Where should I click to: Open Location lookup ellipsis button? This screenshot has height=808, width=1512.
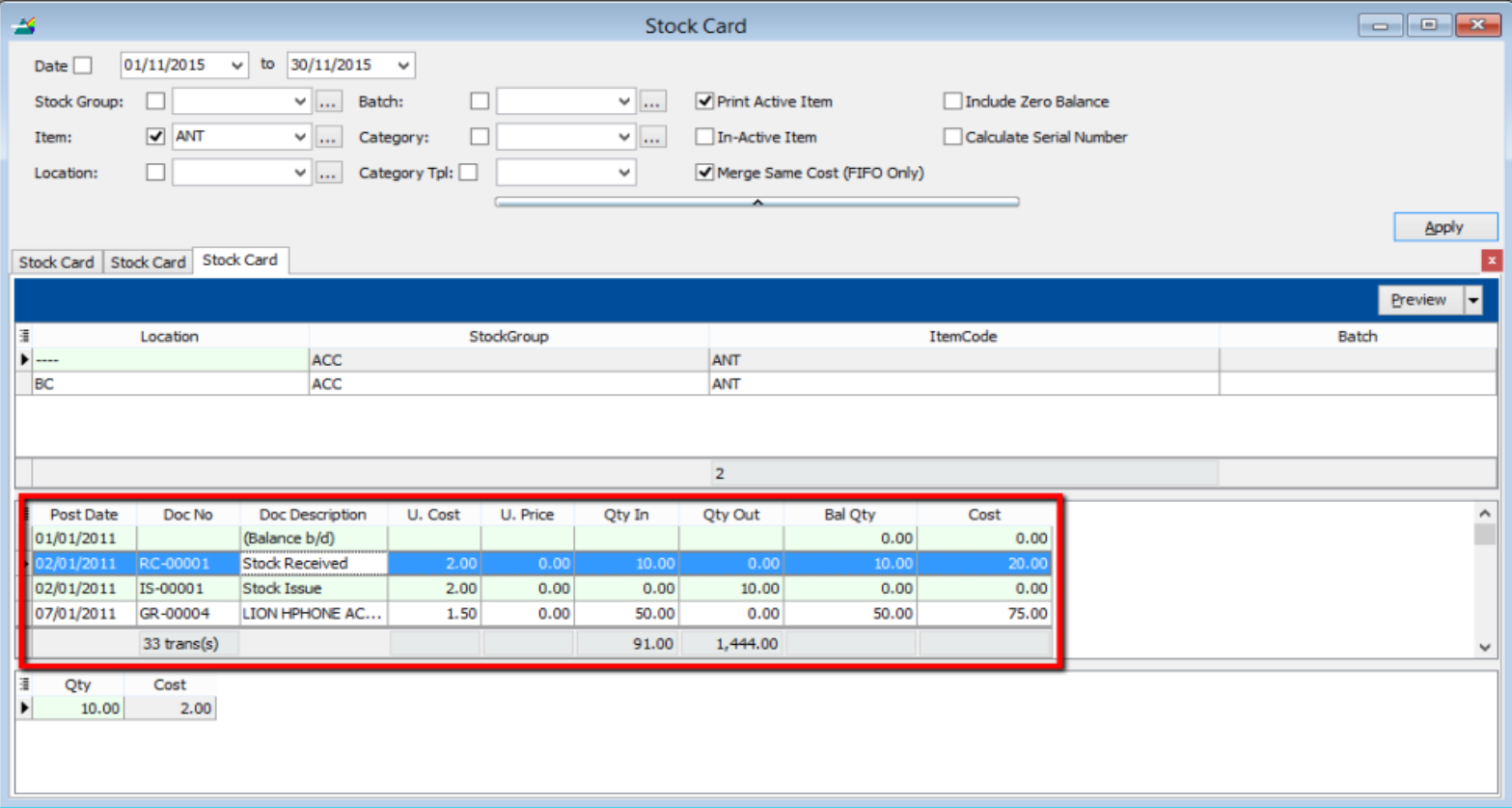328,174
